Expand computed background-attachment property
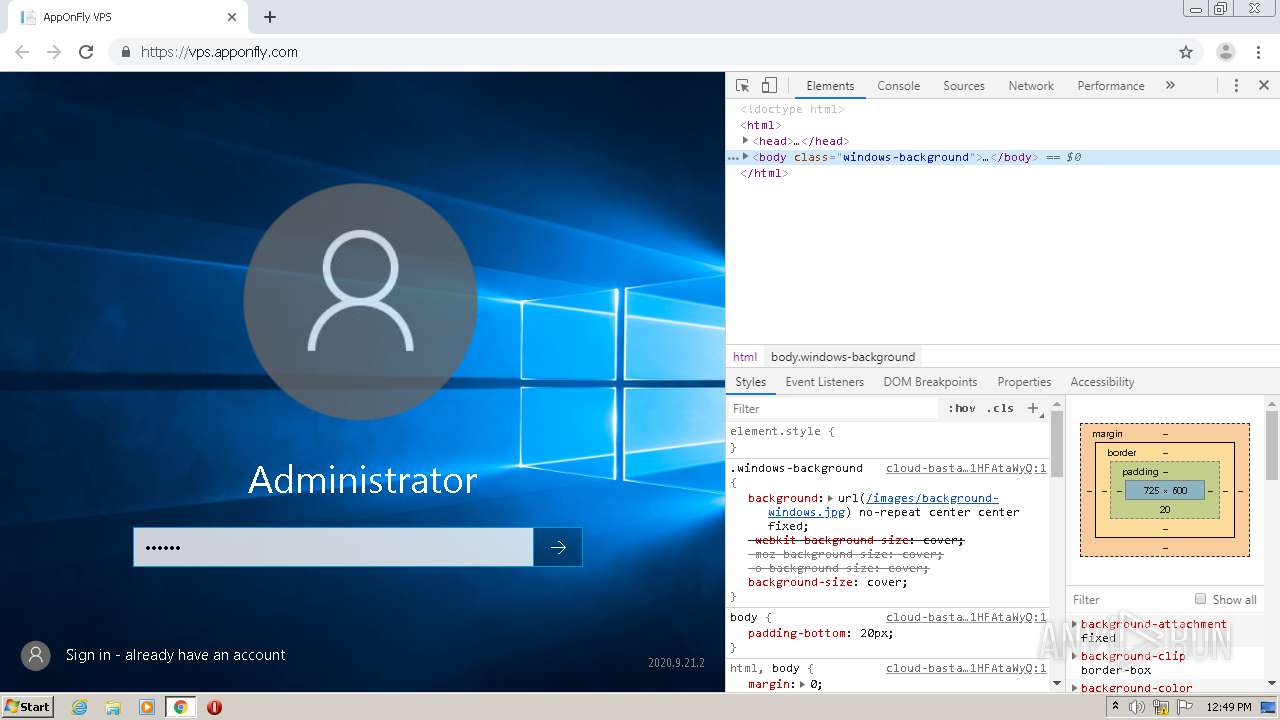This screenshot has height=720, width=1280. [x=1075, y=624]
